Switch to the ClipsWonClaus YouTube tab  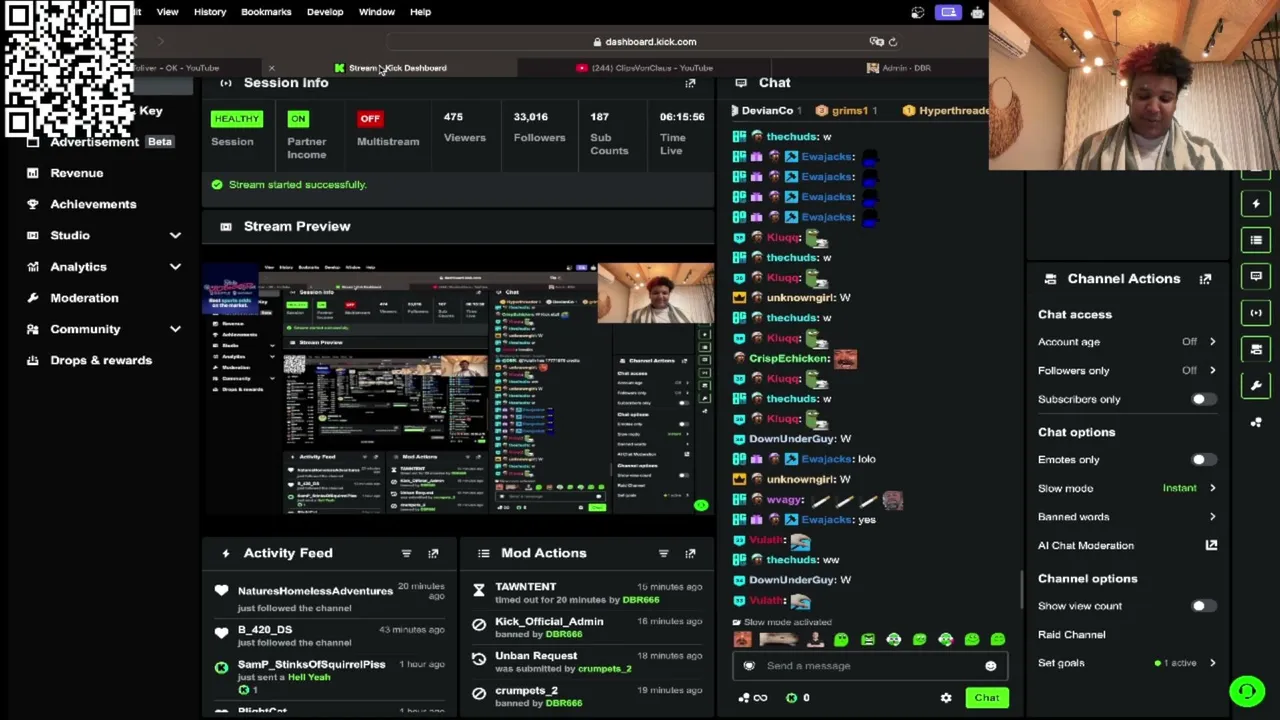click(645, 68)
